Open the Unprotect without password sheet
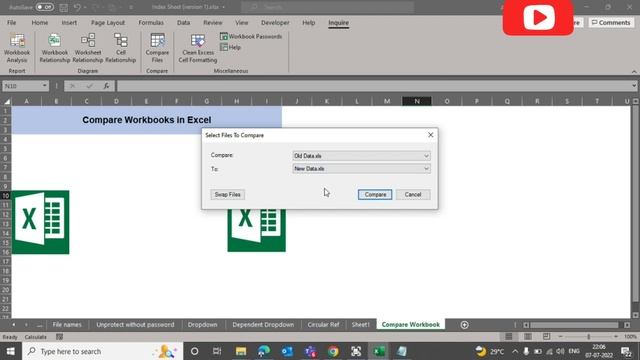 pos(135,325)
